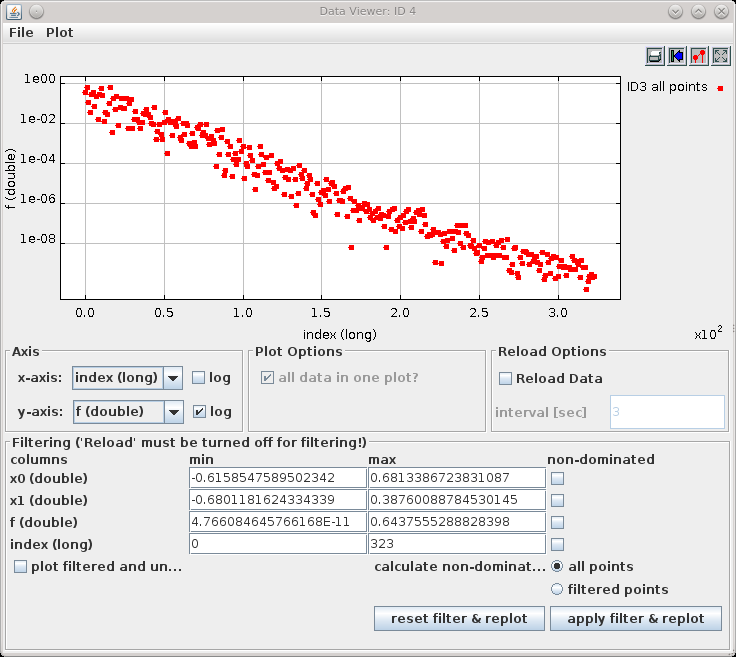Disable log scale for y-axis
The width and height of the screenshot is (736, 657).
[199, 412]
